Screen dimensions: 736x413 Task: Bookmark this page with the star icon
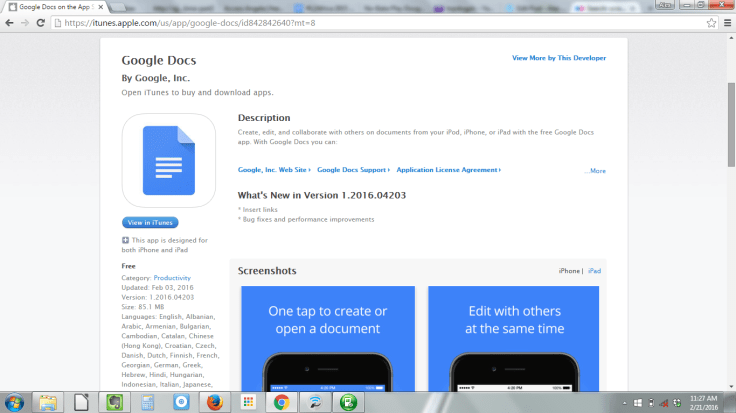tap(712, 23)
